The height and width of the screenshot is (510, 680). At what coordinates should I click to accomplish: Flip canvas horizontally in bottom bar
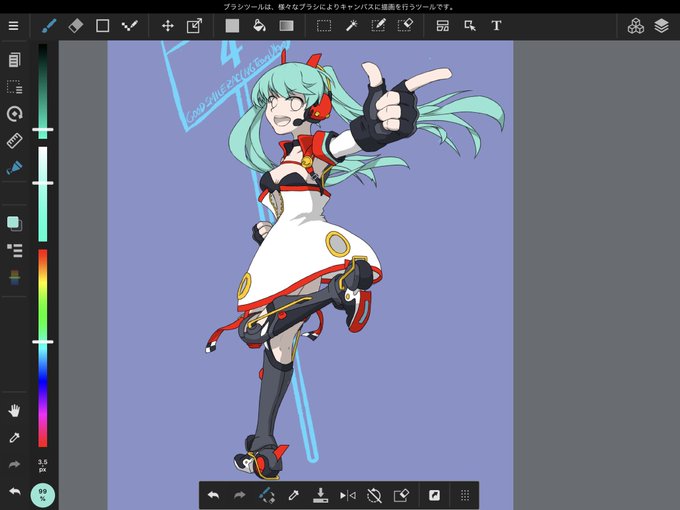(x=347, y=495)
